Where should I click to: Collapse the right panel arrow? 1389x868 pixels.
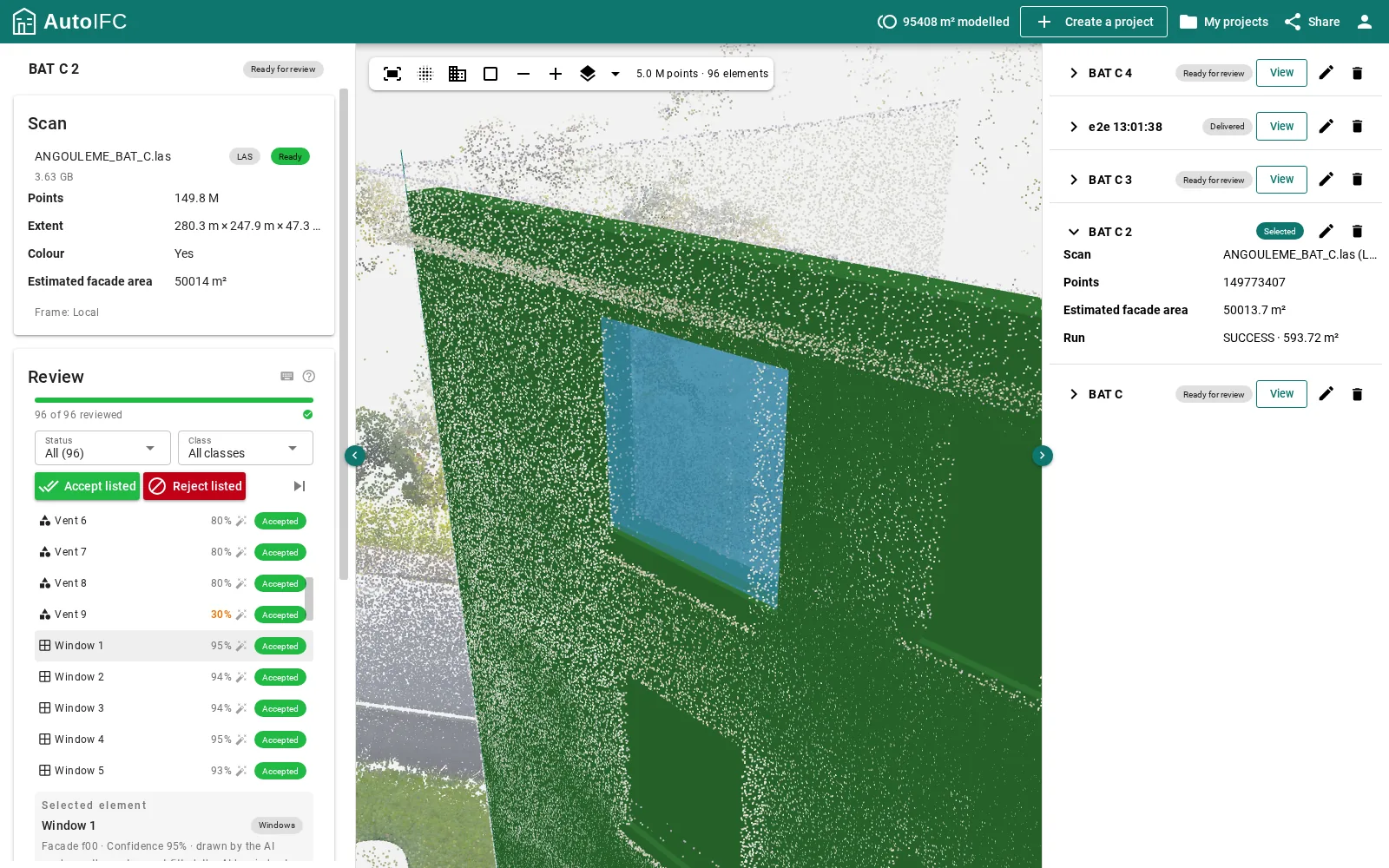[1043, 456]
